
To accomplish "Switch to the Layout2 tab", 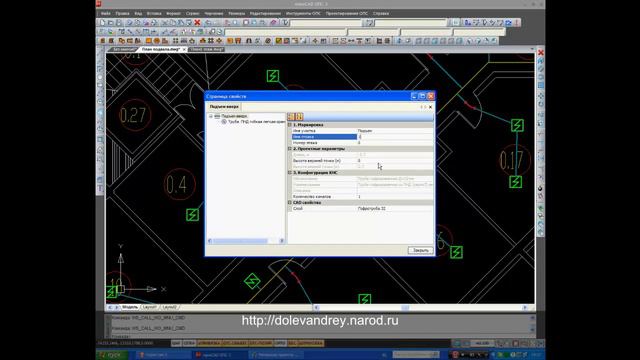I will [169, 307].
